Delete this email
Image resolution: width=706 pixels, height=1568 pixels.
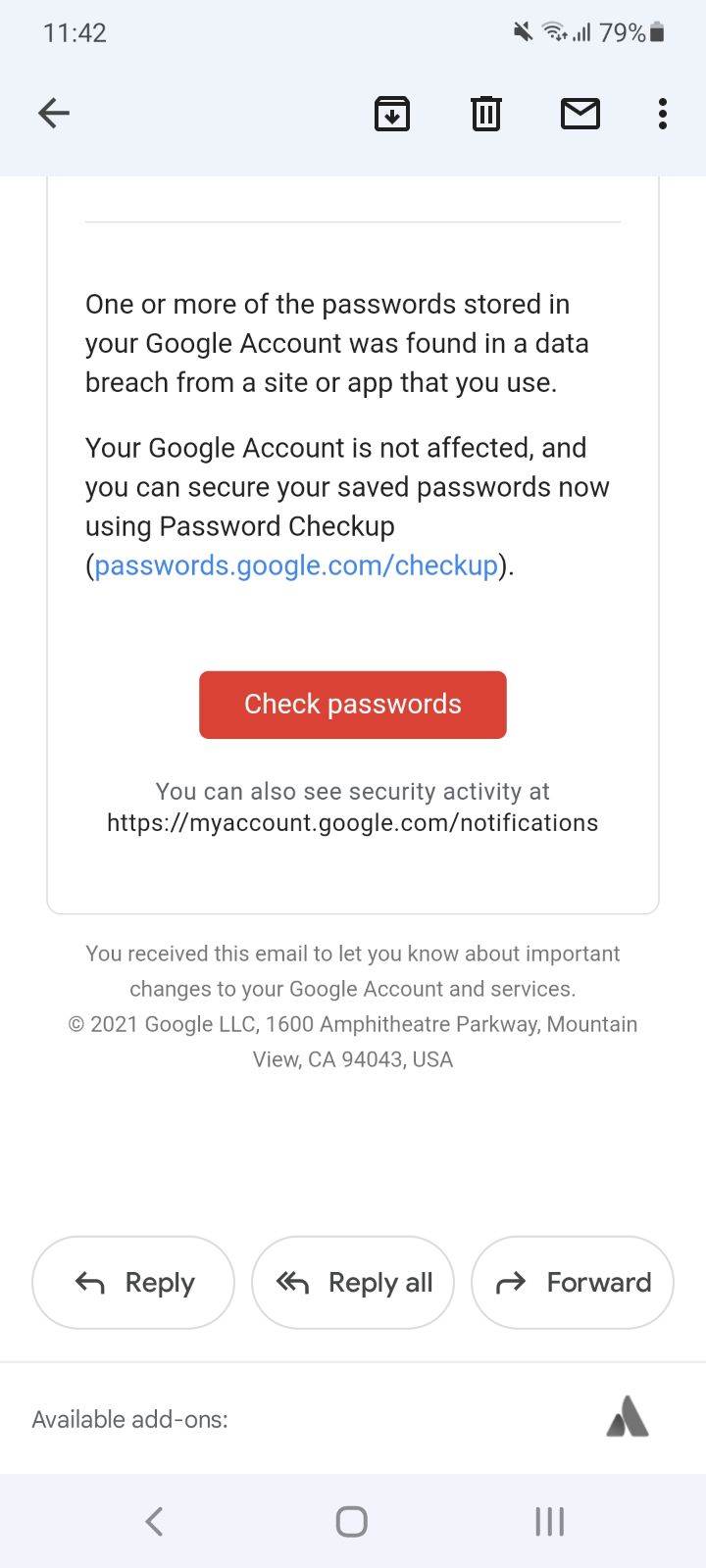click(485, 113)
